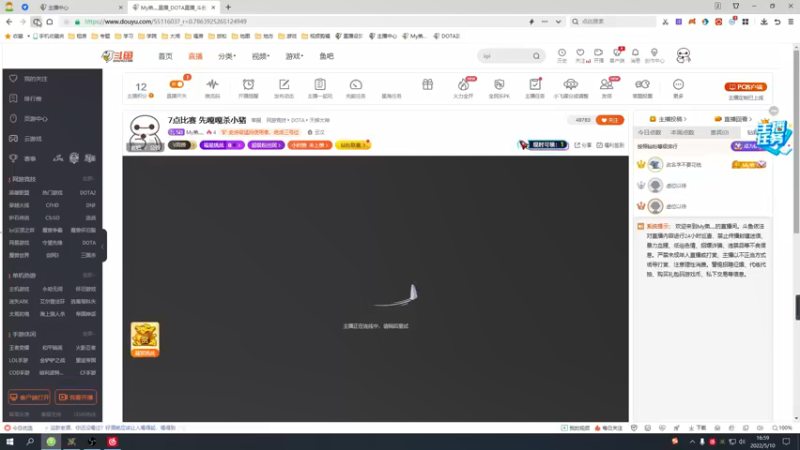Open DOTA2 category in sidebar
The height and width of the screenshot is (450, 800).
coord(87,193)
